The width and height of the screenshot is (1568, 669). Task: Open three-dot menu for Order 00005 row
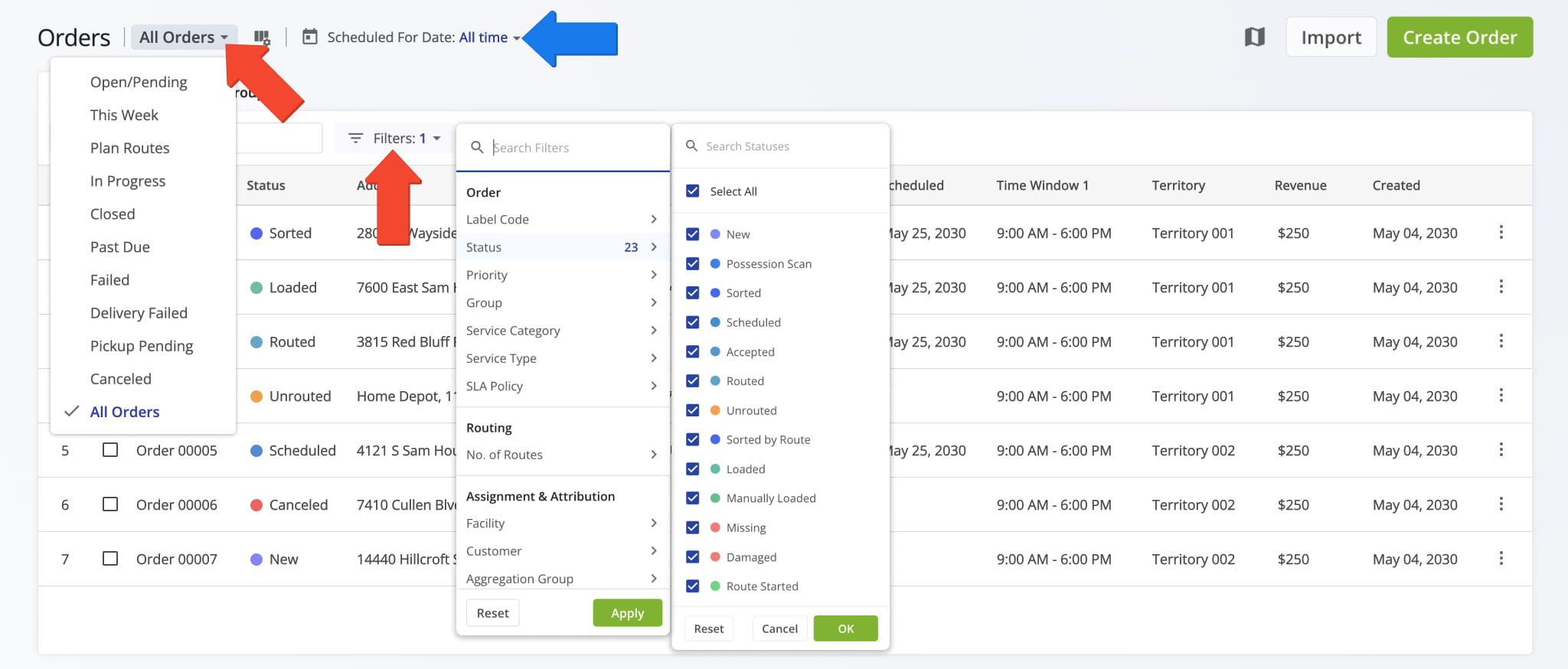click(x=1501, y=450)
